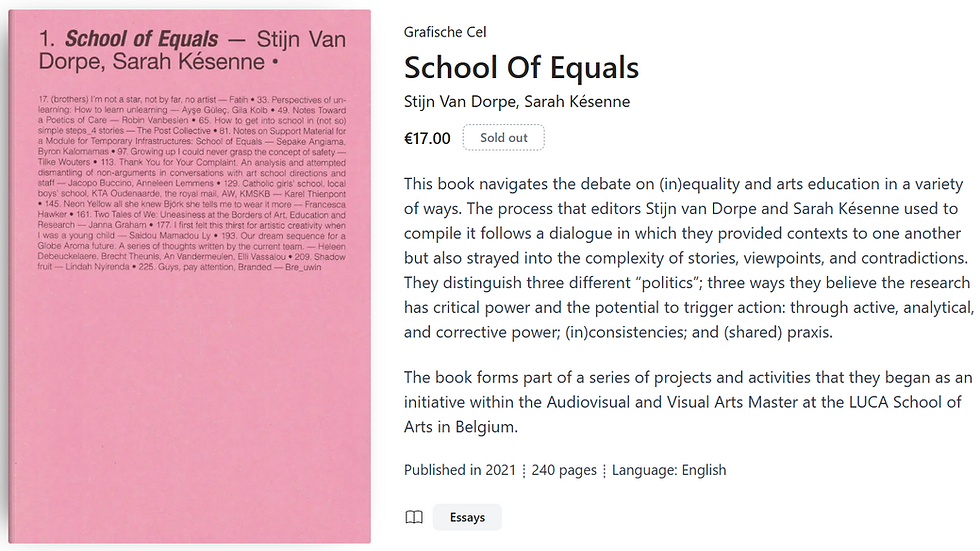Click the €17.00 price label
Screen dimensions: 980x551
tap(427, 138)
